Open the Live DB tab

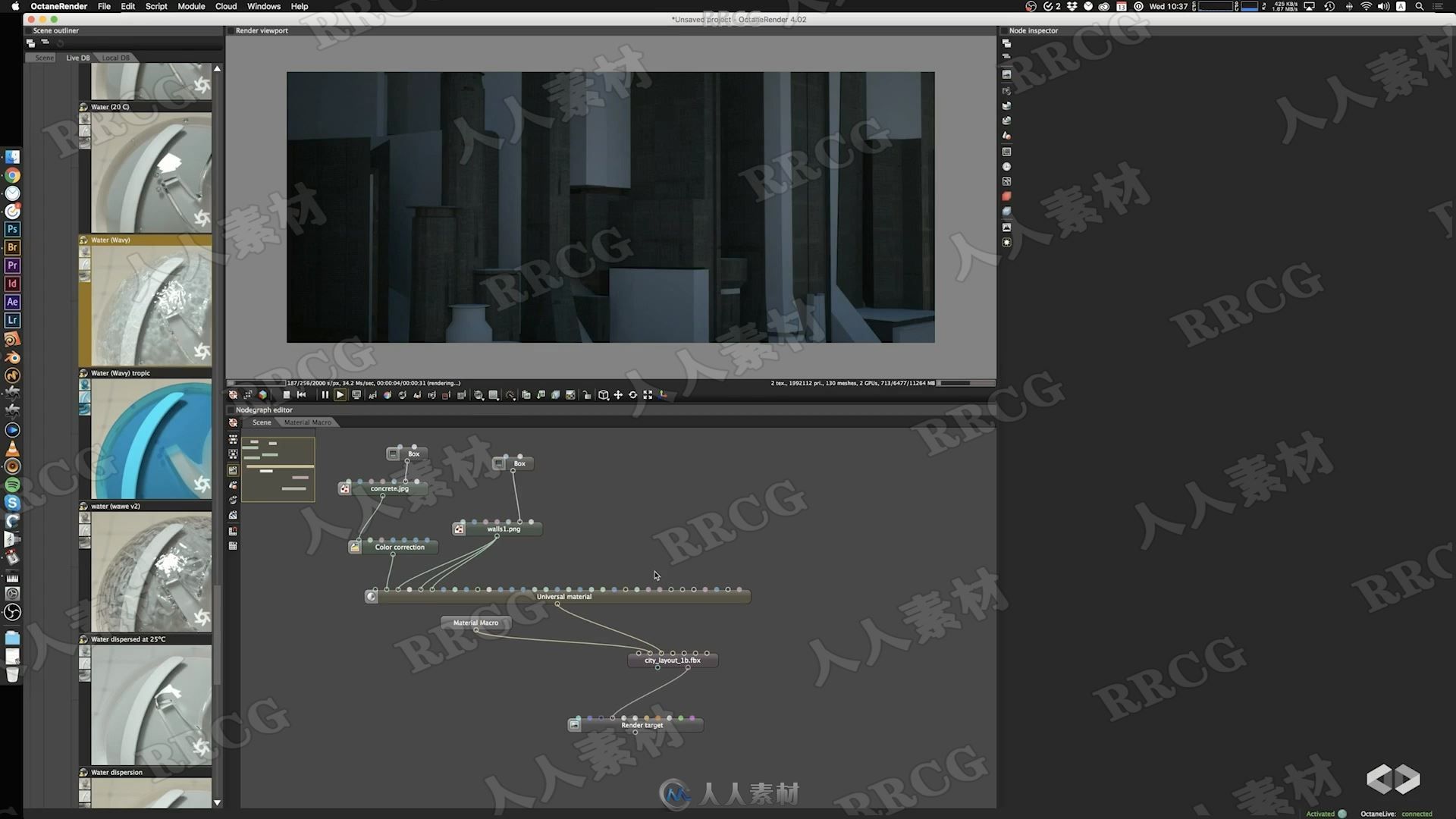77,58
